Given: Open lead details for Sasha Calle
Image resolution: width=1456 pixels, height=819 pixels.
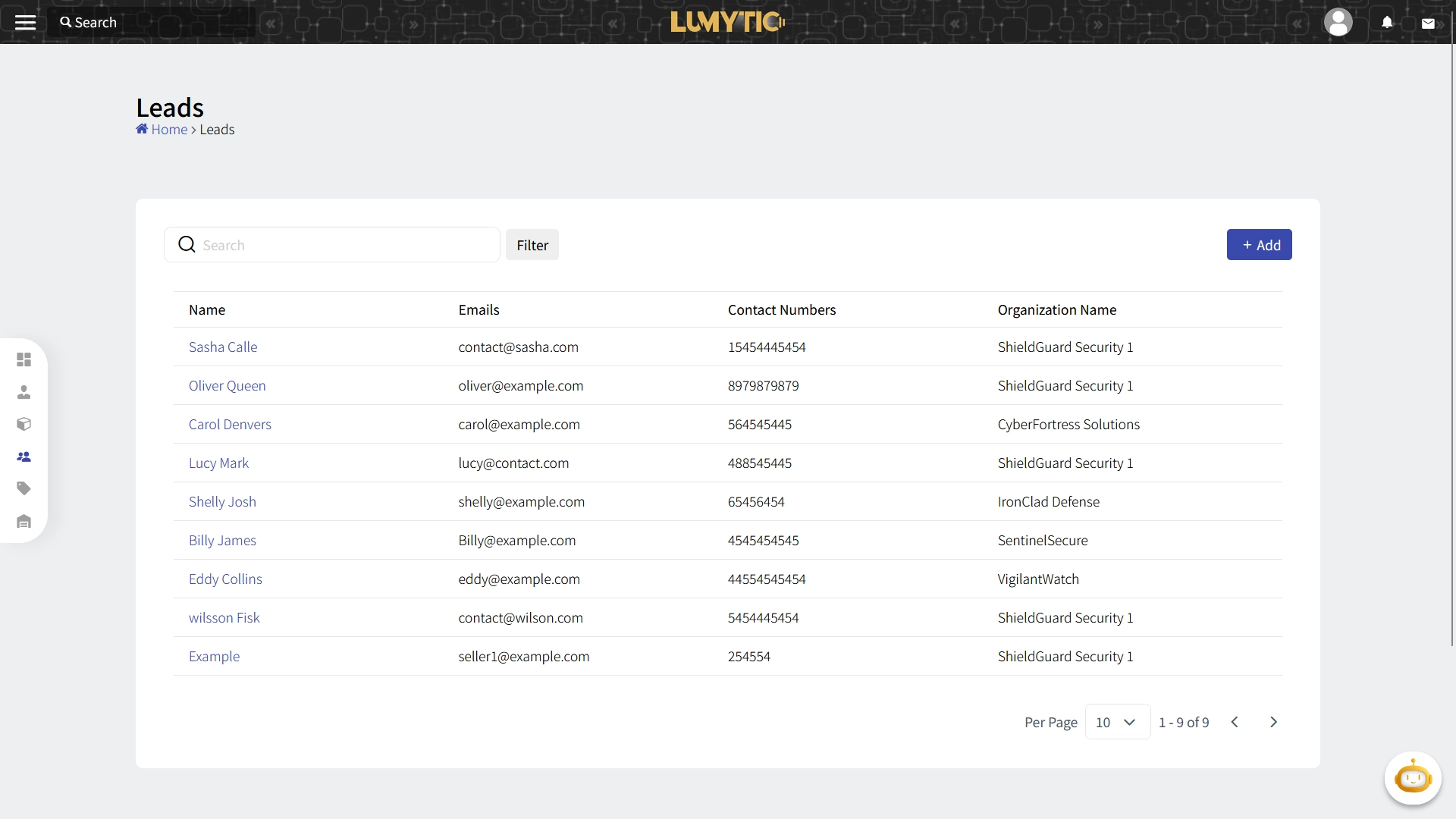Looking at the screenshot, I should [x=223, y=347].
